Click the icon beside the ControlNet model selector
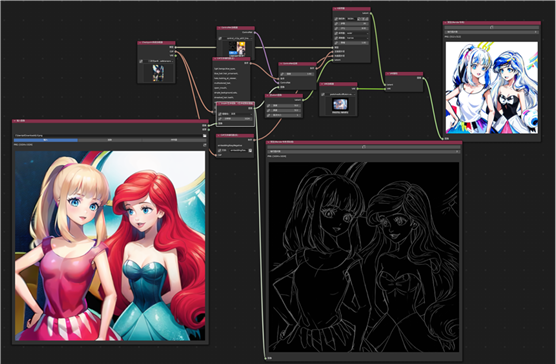This screenshot has width=556, height=364. coord(220,38)
